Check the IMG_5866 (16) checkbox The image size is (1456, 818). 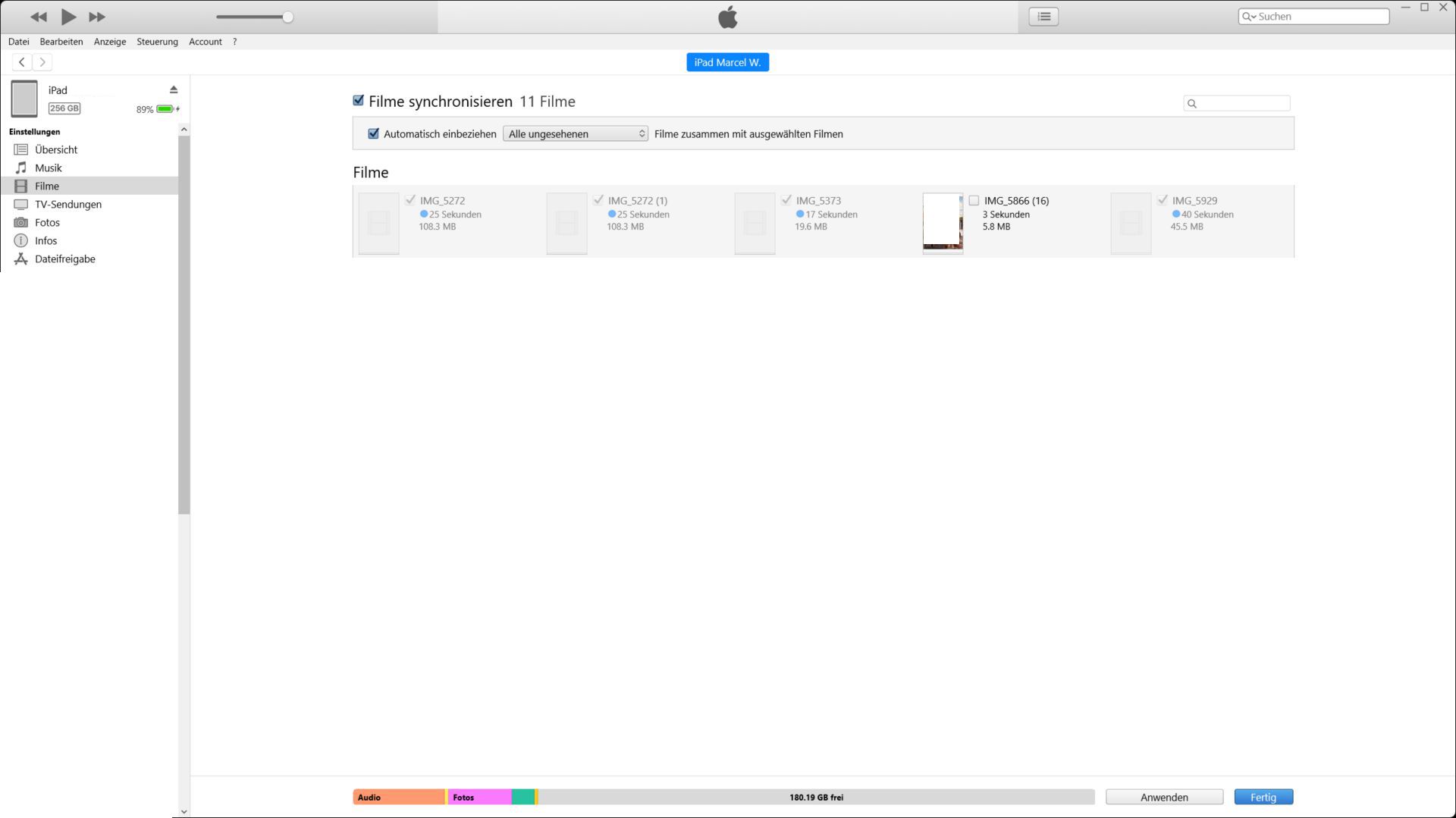[974, 201]
